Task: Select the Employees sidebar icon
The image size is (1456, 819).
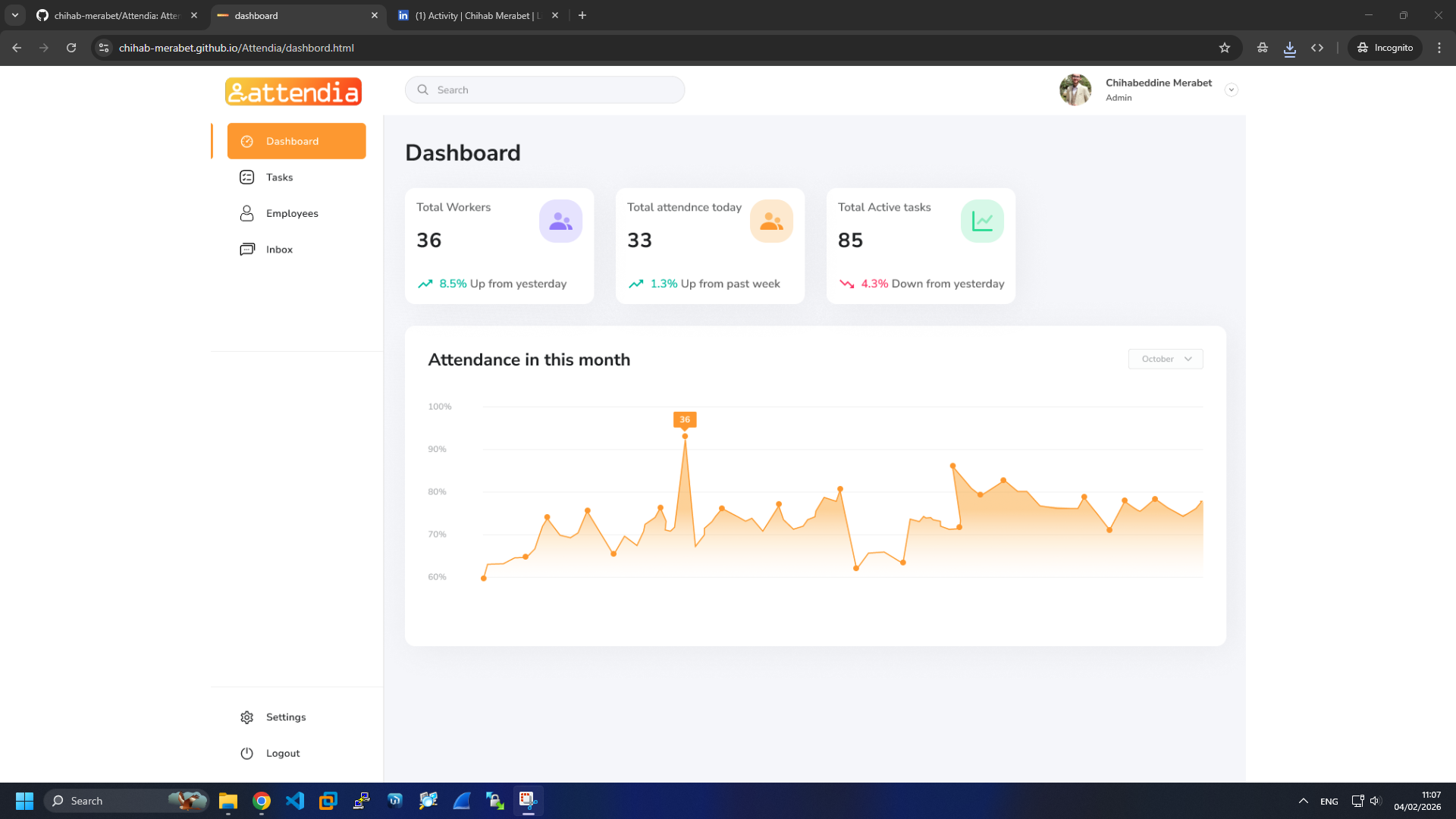Action: click(247, 213)
